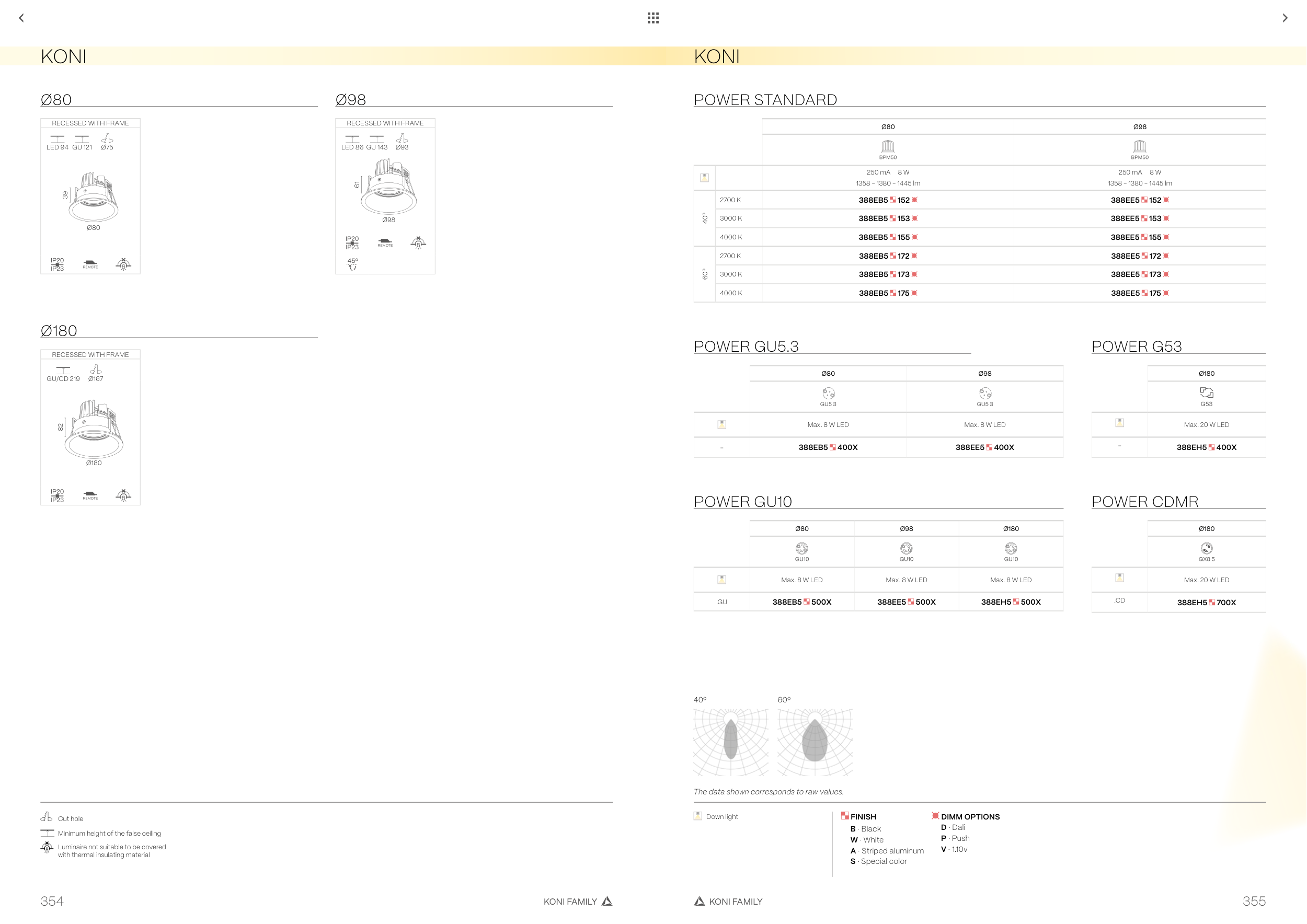Click the GU10 socket icon under Ø180
The height and width of the screenshot is (924, 1307).
1011,548
